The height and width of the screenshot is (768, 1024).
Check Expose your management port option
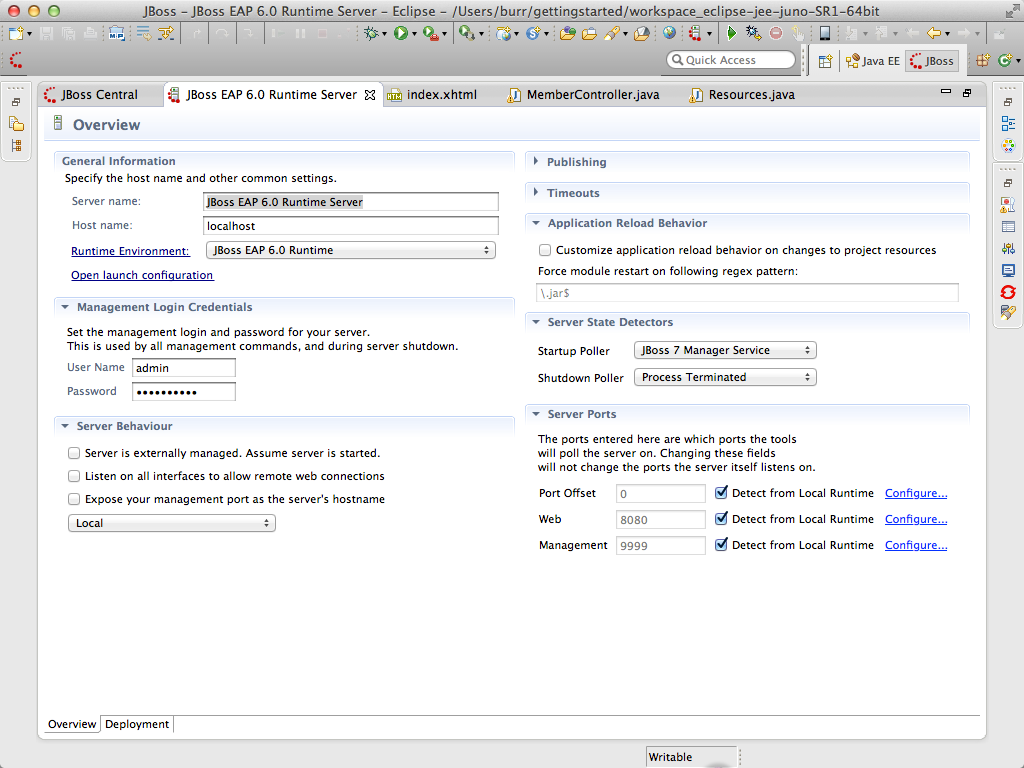coord(74,499)
